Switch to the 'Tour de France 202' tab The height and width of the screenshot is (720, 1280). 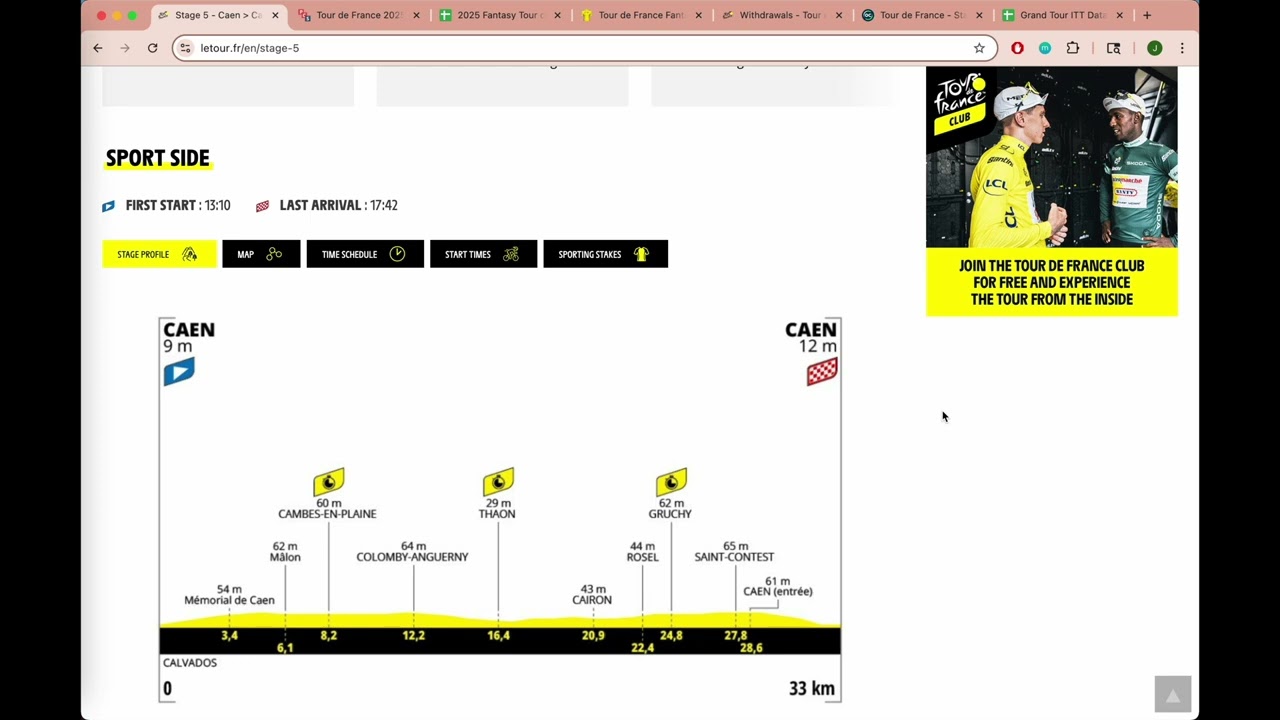coord(358,15)
